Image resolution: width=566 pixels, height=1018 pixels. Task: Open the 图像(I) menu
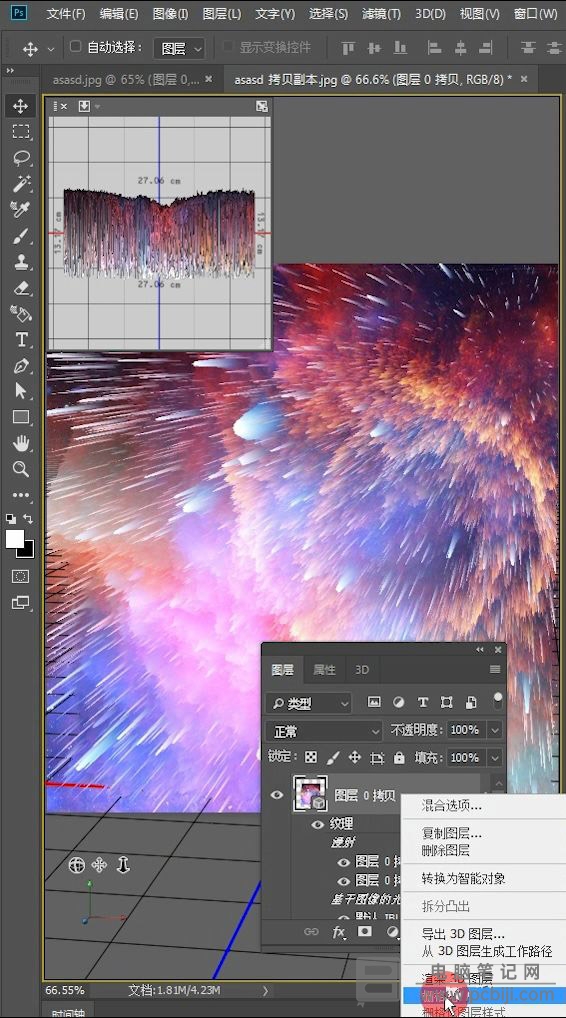pos(170,13)
